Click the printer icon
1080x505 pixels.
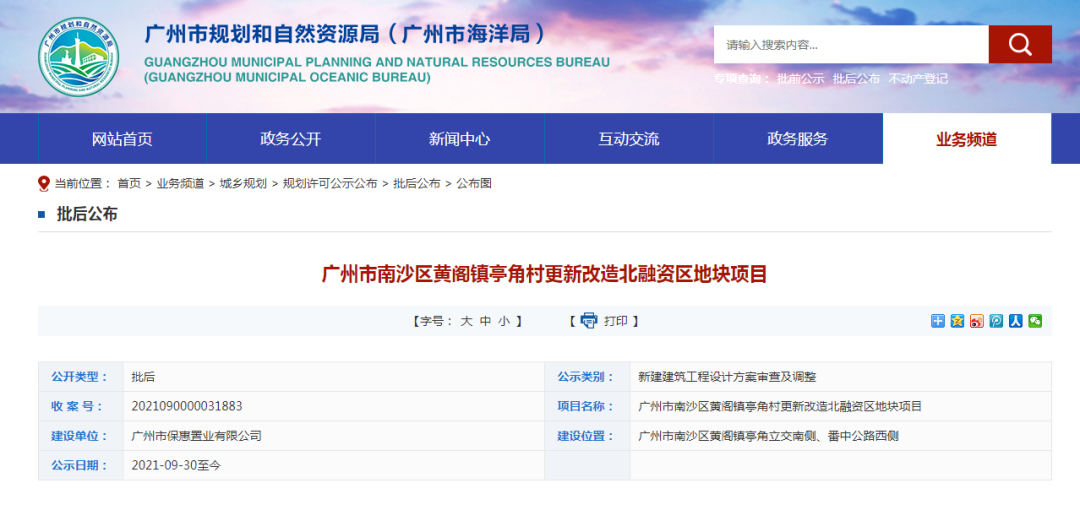(589, 320)
